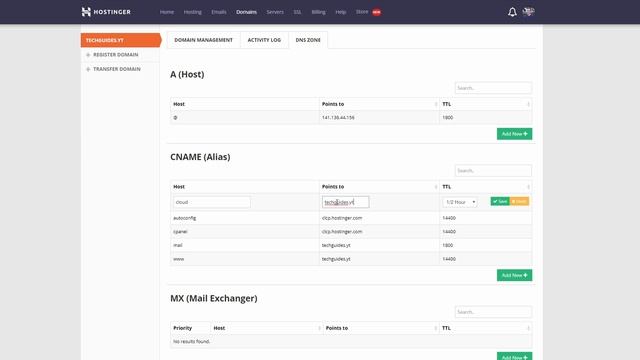Screen dimensions: 640x360
Task: Open Servers in the top navigation
Action: [275, 12]
